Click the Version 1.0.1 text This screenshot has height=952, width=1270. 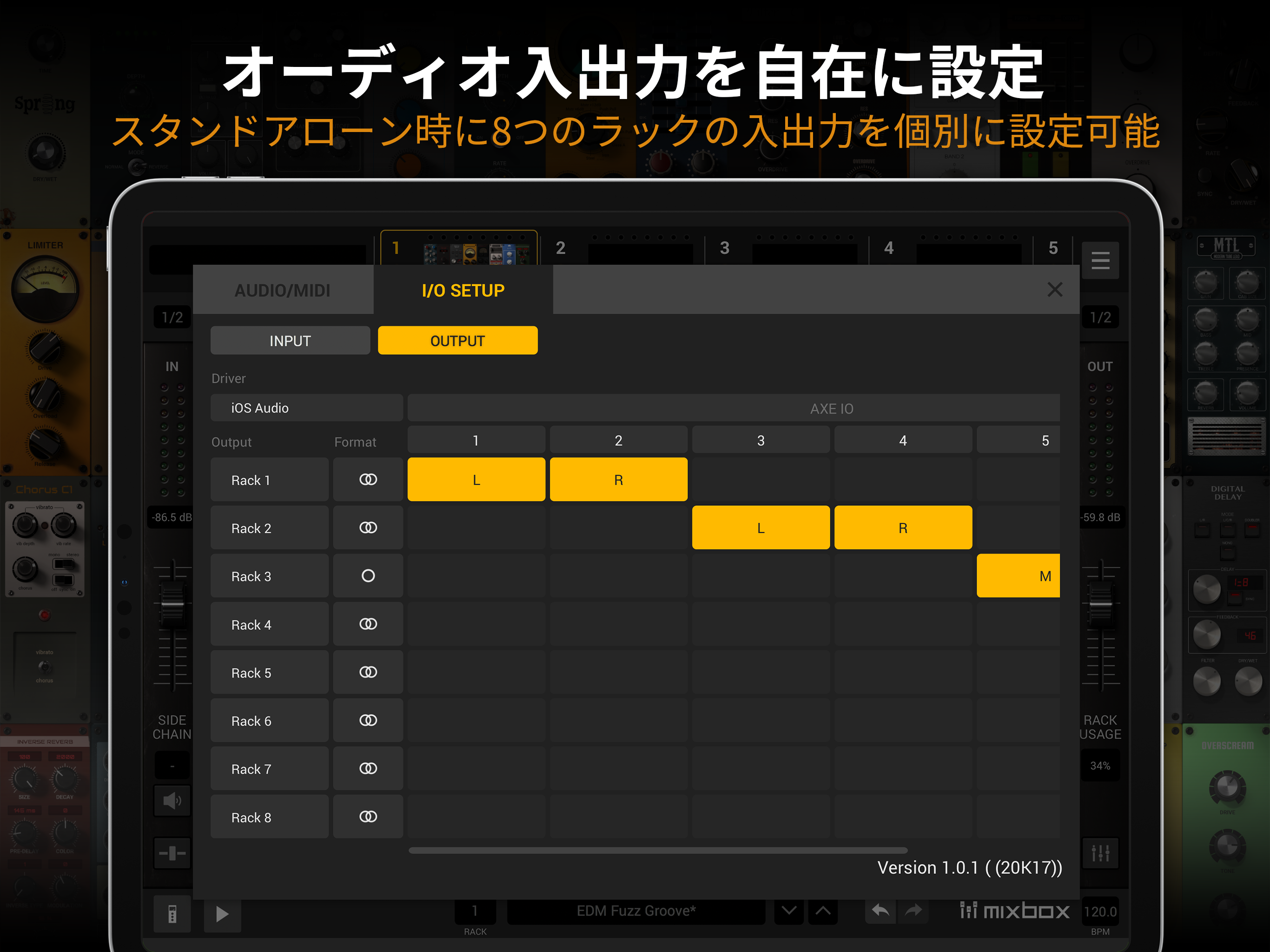point(969,867)
